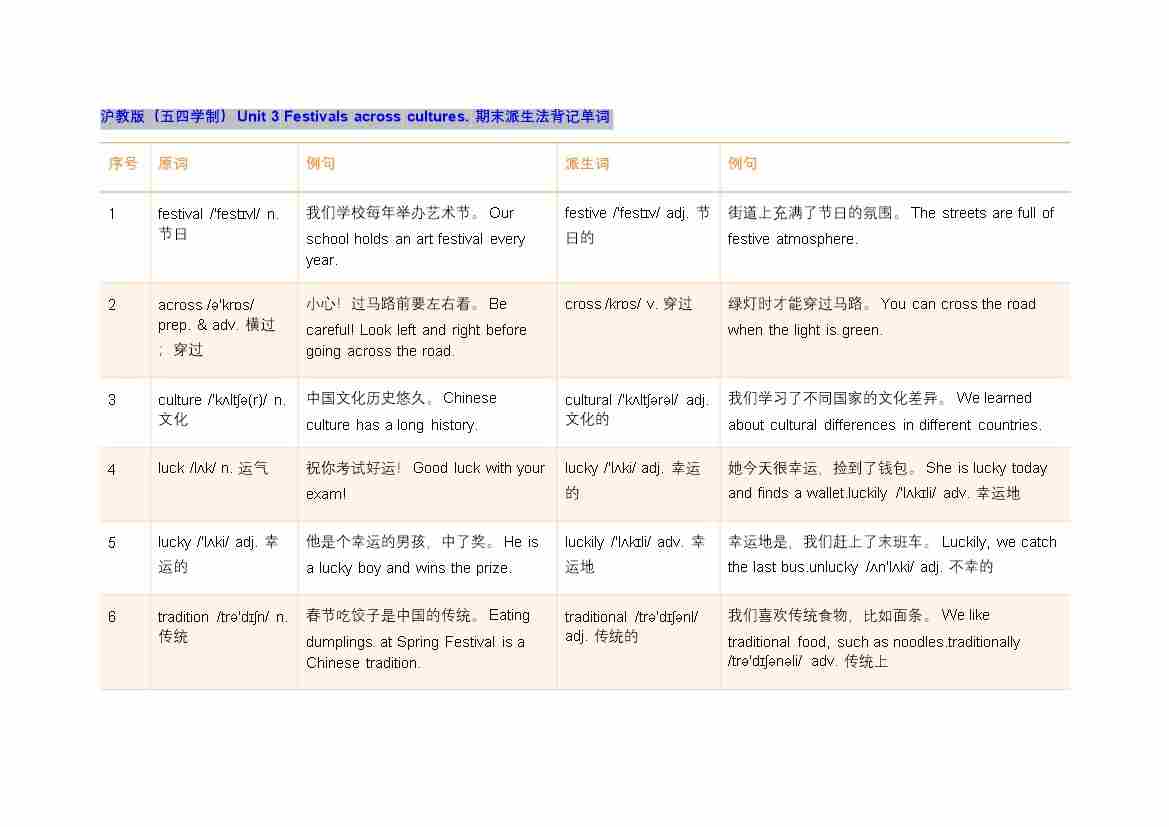Select the 'across' original word cell
This screenshot has width=1169, height=827.
click(216, 327)
